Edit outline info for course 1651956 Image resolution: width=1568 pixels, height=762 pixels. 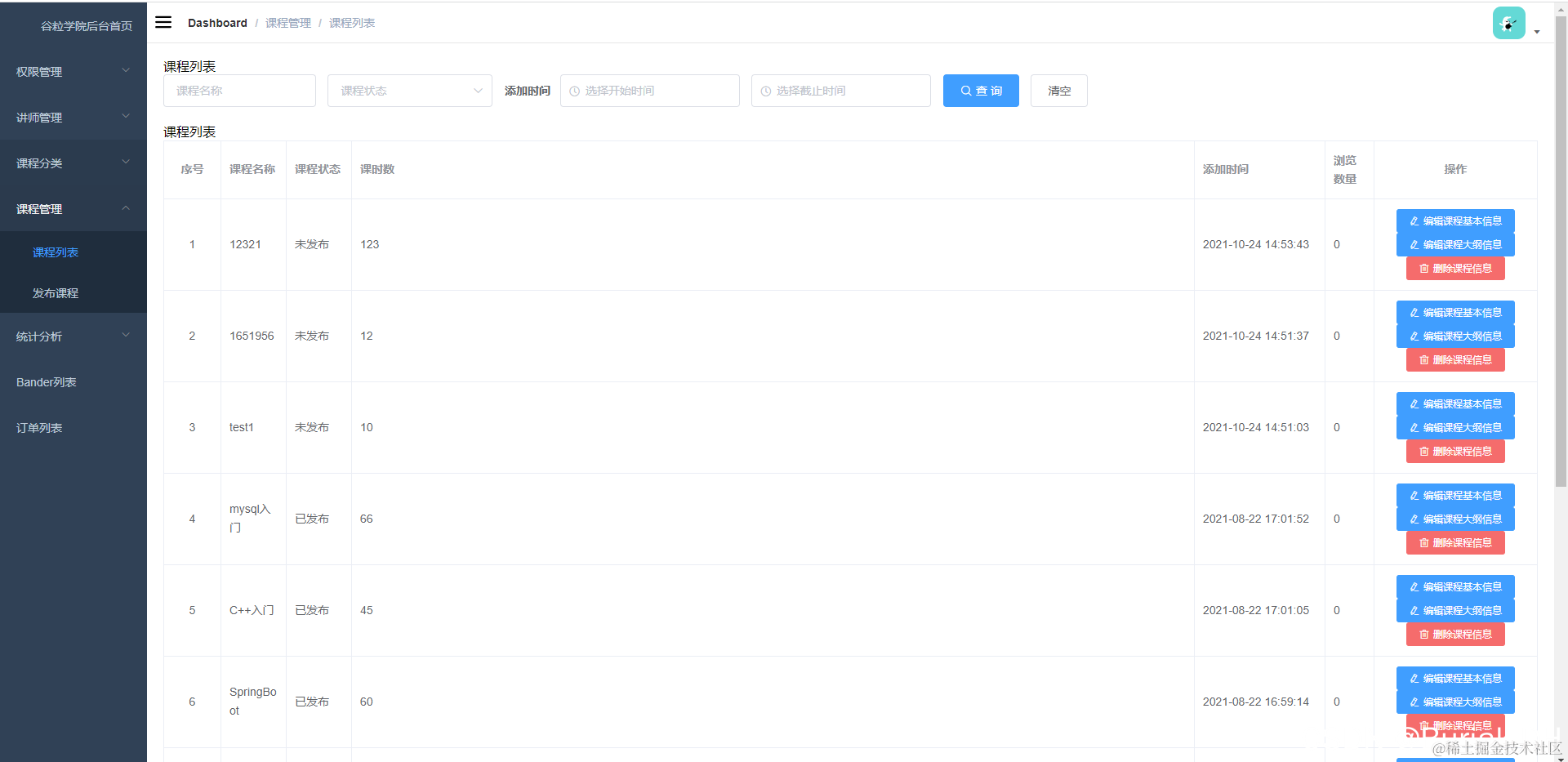(1455, 336)
